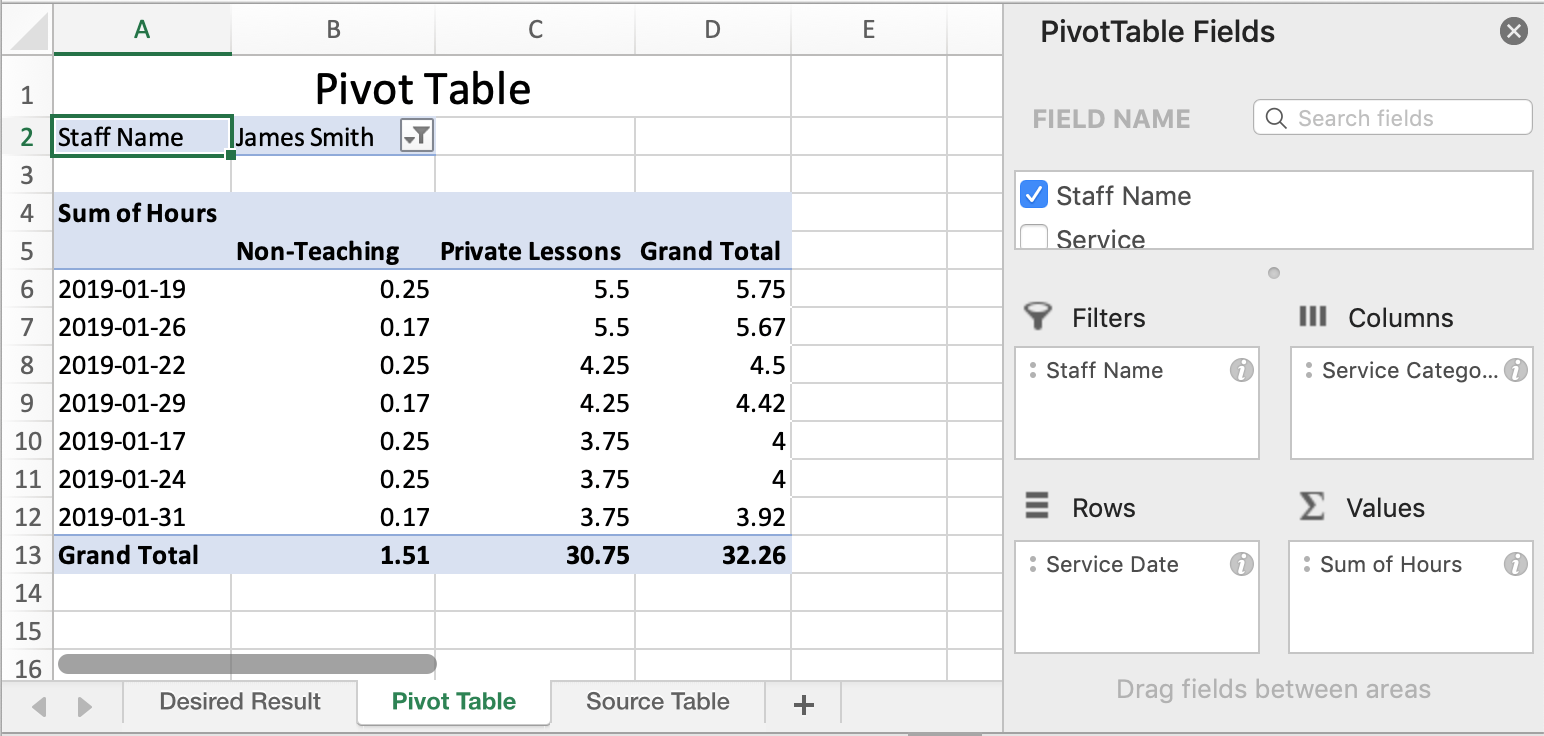Select column C header
This screenshot has height=736, width=1544.
535,30
